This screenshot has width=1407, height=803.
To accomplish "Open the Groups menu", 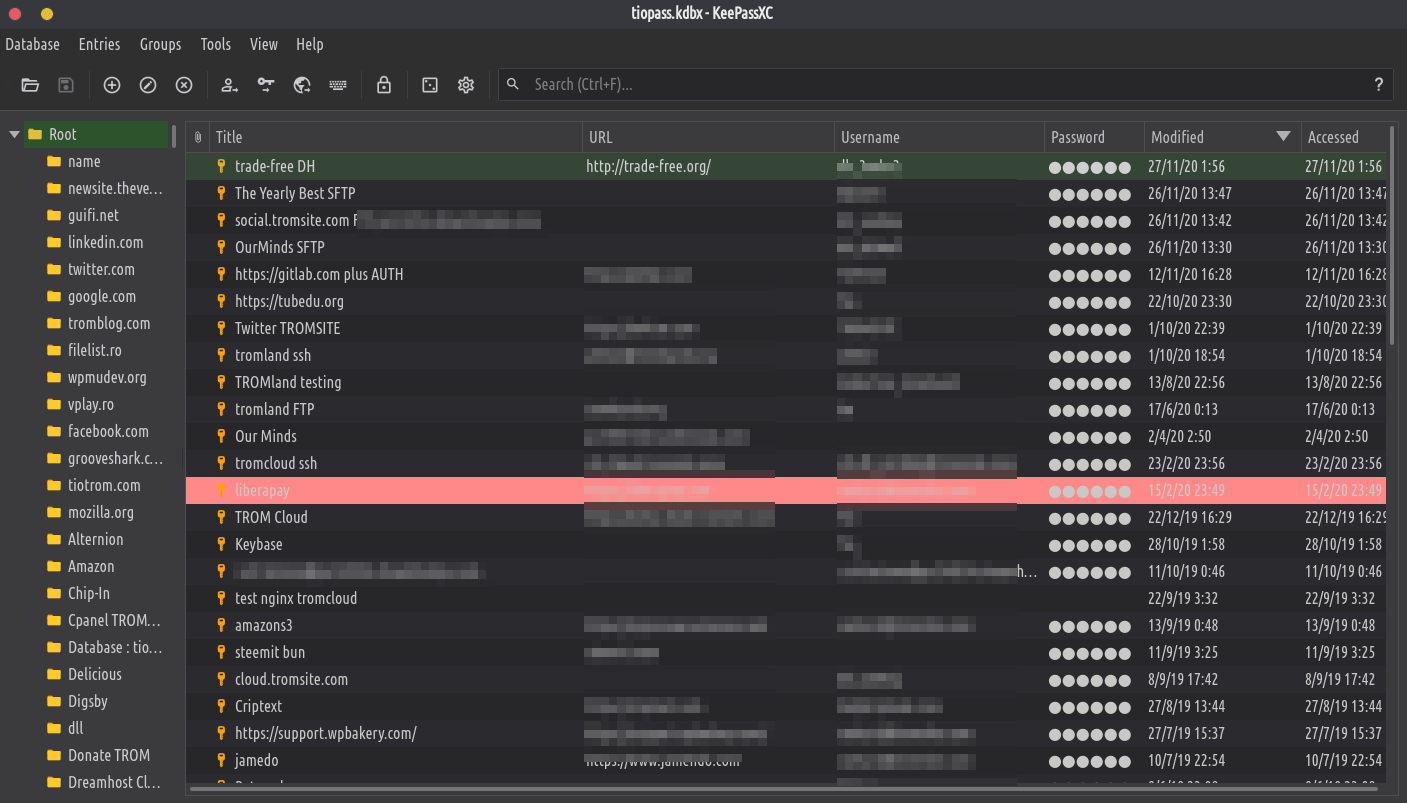I will coord(160,44).
